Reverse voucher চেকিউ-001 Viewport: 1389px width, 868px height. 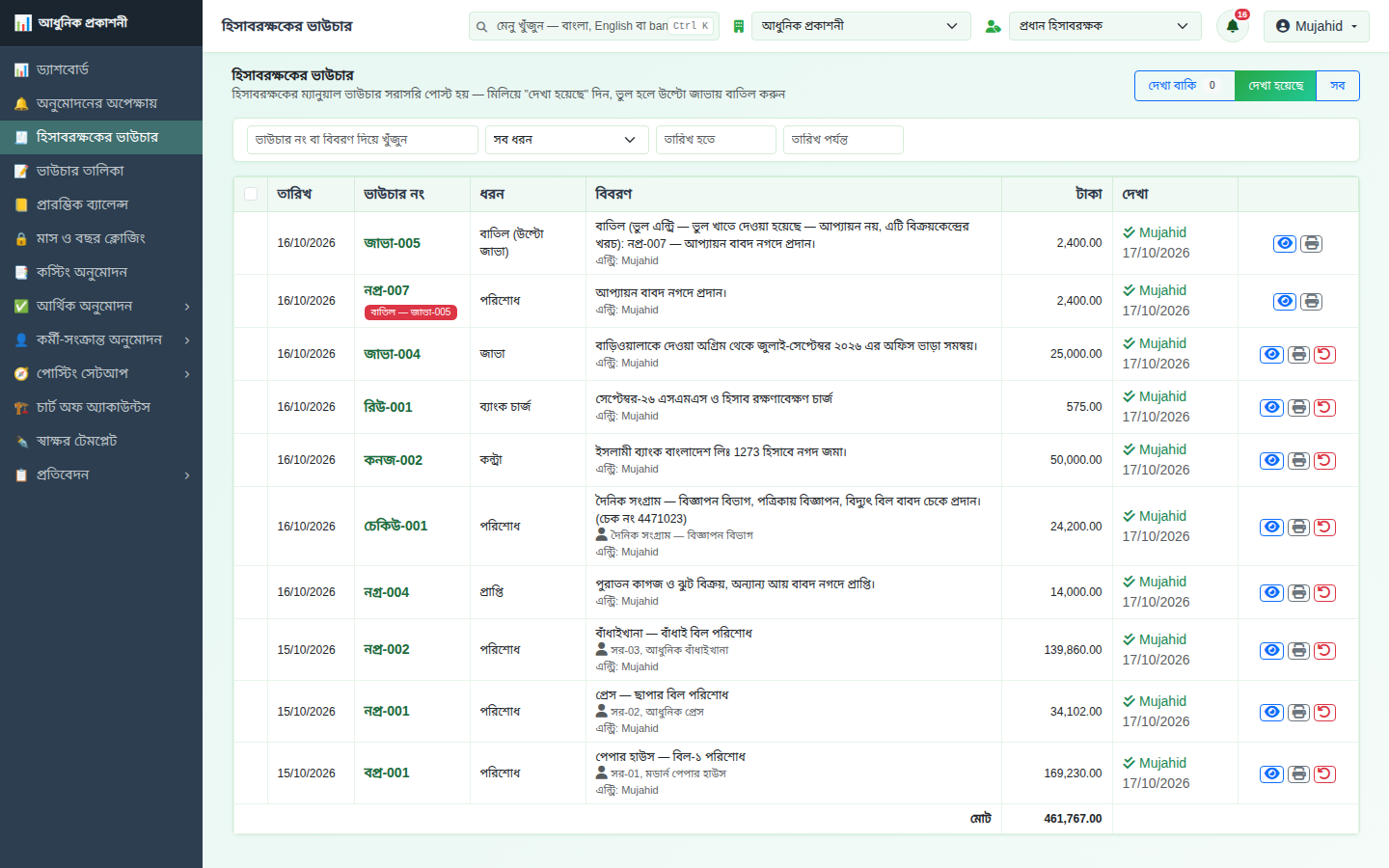coord(1324,527)
